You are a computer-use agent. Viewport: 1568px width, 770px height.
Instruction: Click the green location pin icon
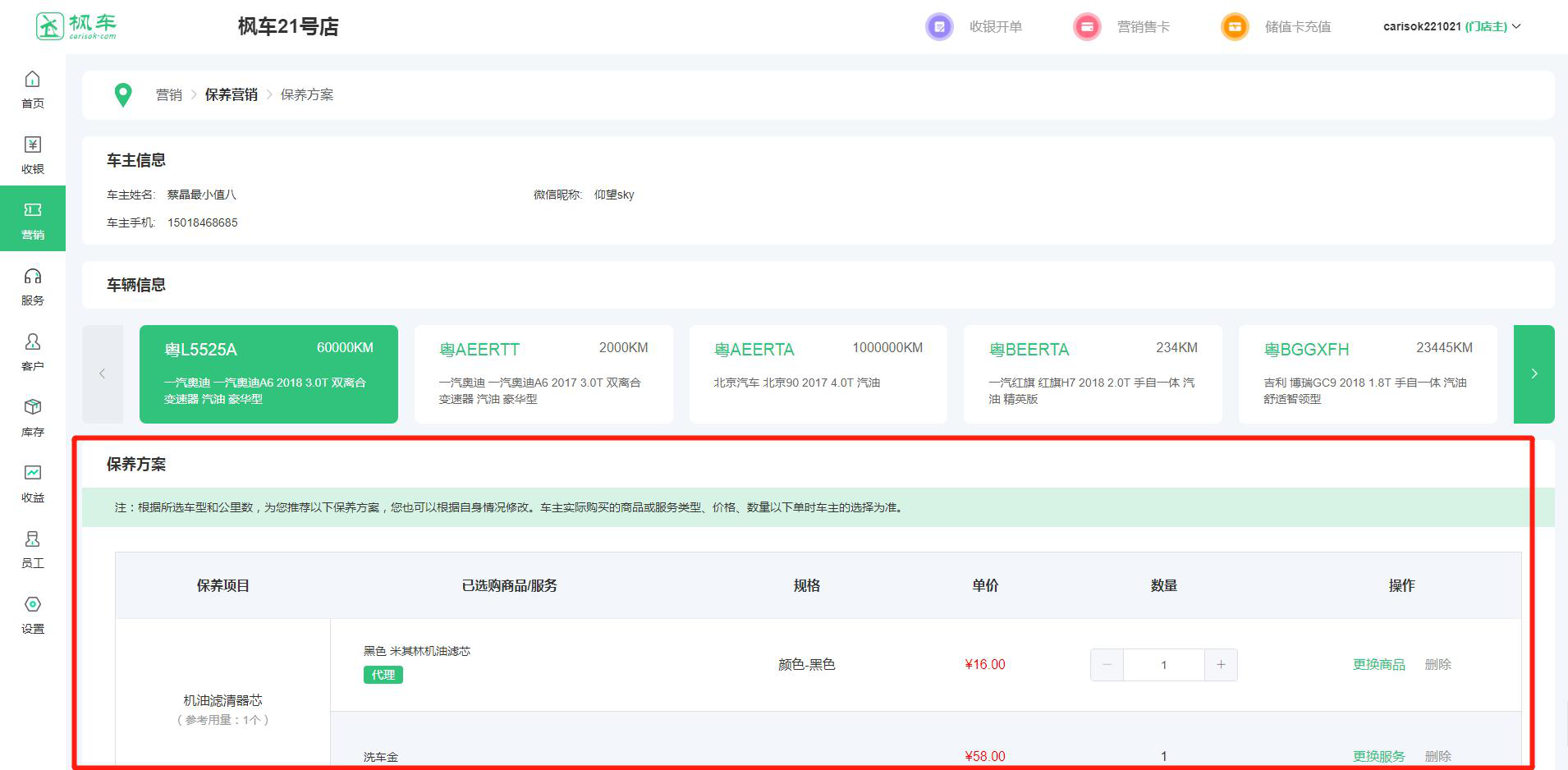click(123, 95)
